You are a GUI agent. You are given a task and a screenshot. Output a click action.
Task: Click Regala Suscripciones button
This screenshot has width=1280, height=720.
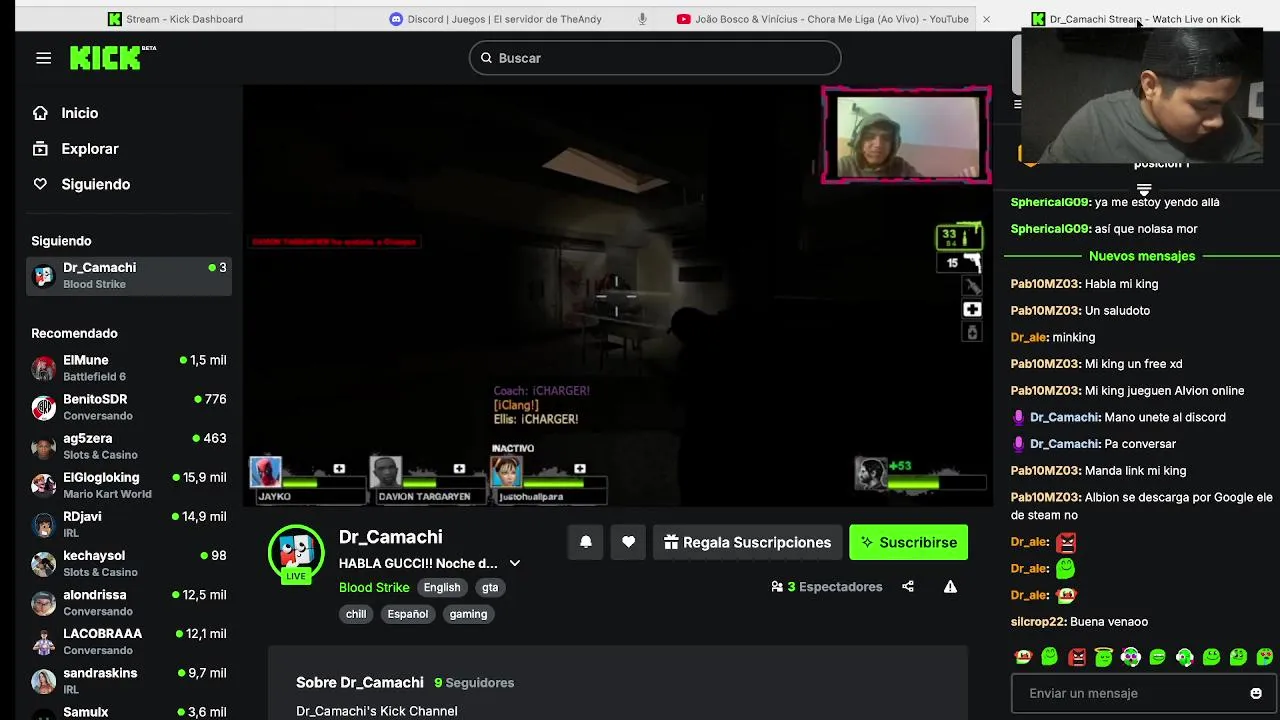click(748, 542)
